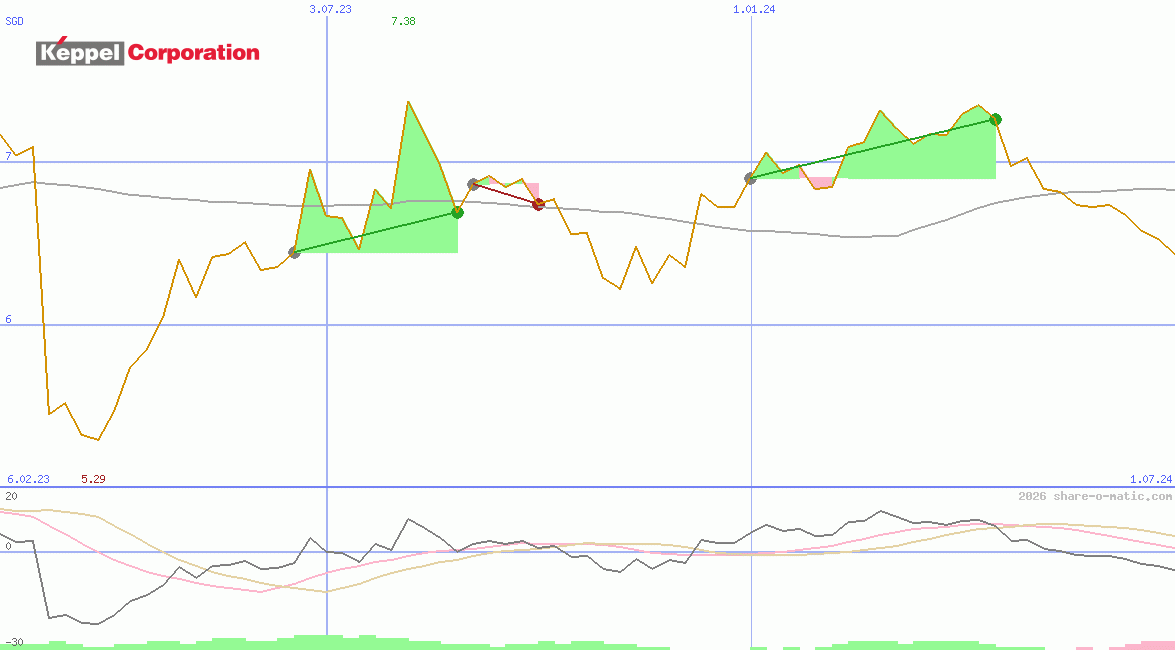Screen dimensions: 1175x650
Task: Select the 1.01.24 date label
Action: click(753, 10)
